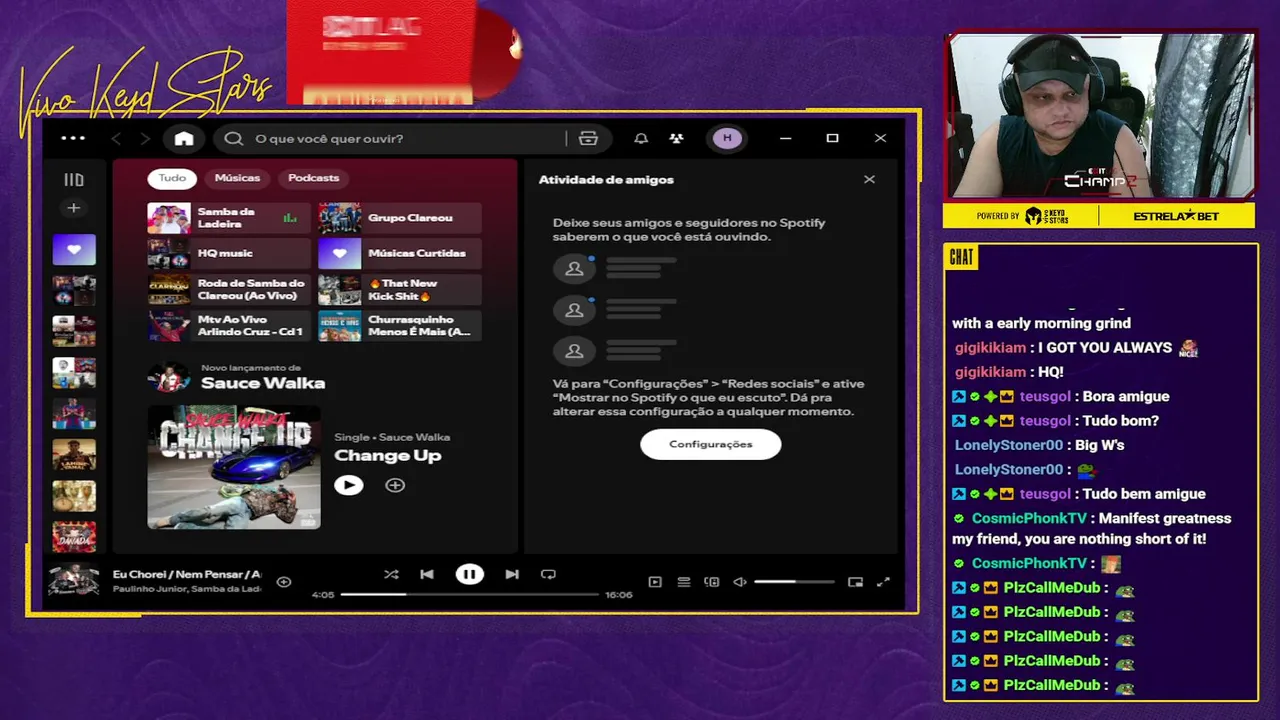1280x720 pixels.
Task: Open 'Músicas Curtidas' shortcut
Action: click(x=399, y=254)
